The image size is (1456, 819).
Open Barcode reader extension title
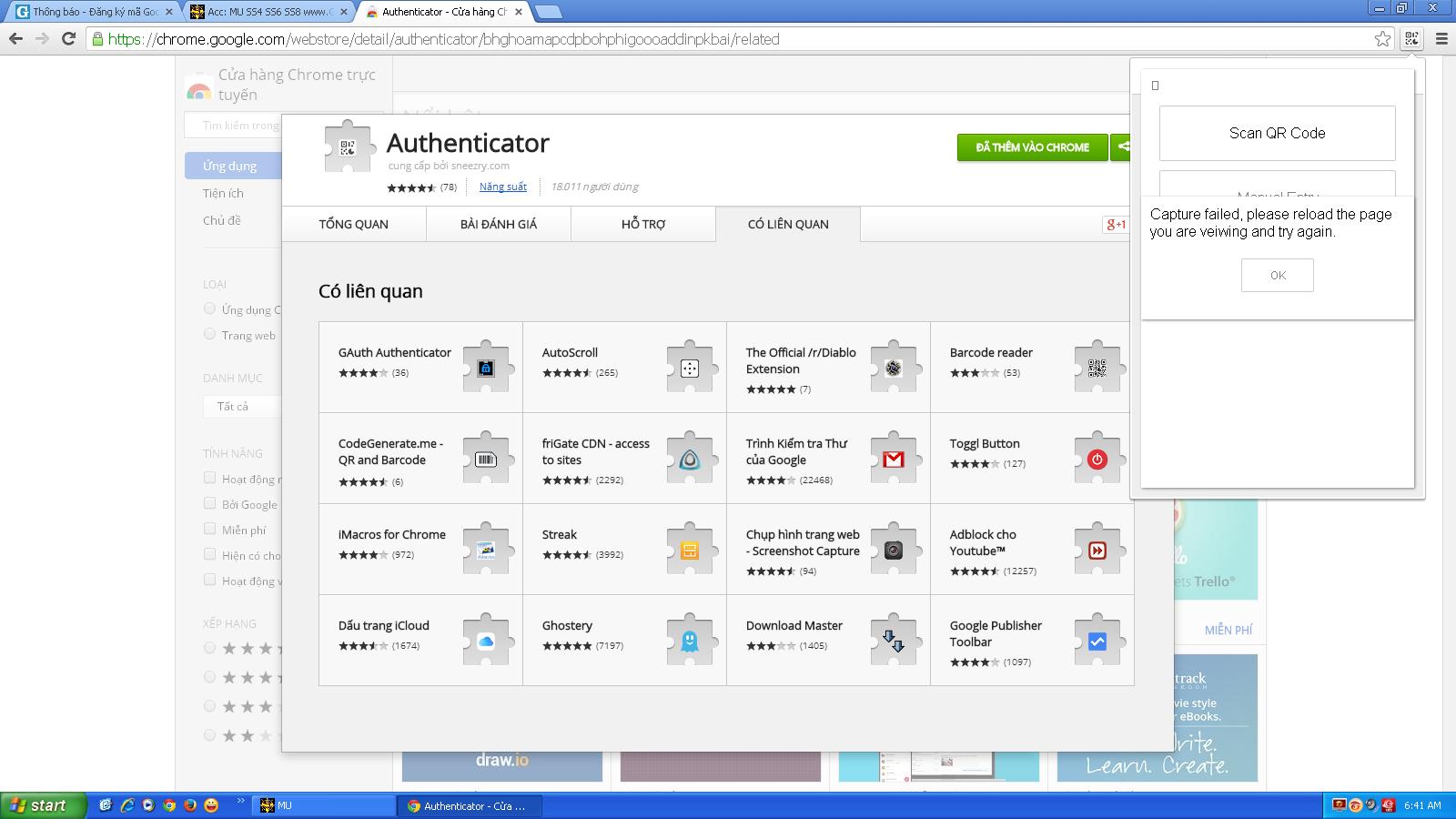click(x=991, y=352)
